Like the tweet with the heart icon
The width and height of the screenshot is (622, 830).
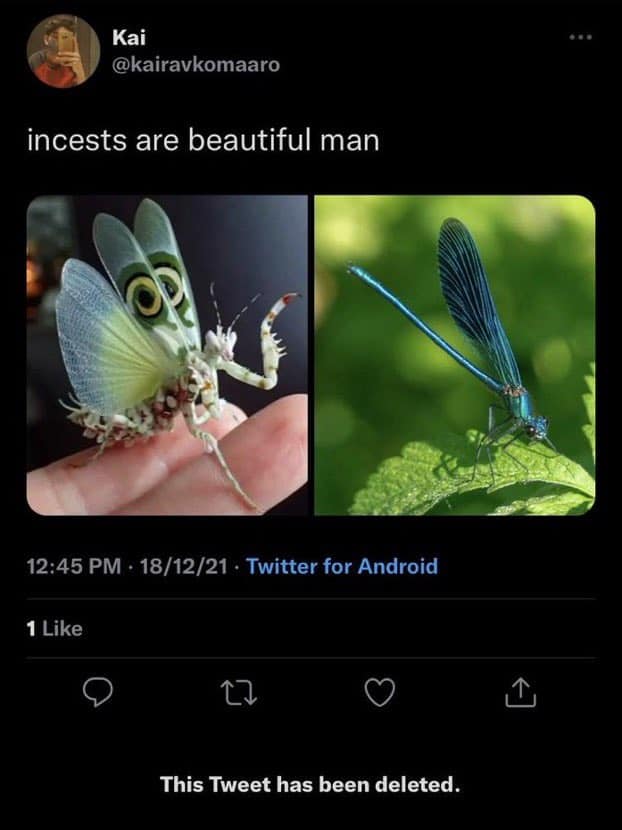(x=378, y=691)
